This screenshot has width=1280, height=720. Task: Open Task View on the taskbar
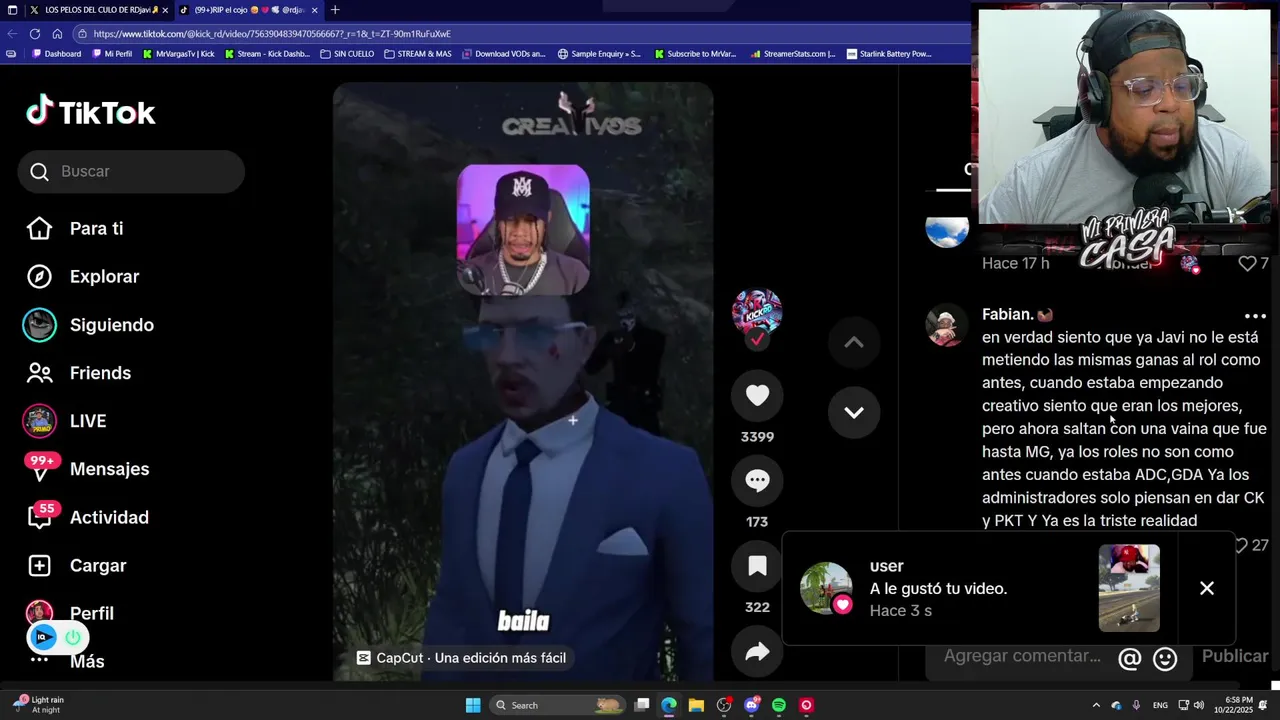pos(642,705)
